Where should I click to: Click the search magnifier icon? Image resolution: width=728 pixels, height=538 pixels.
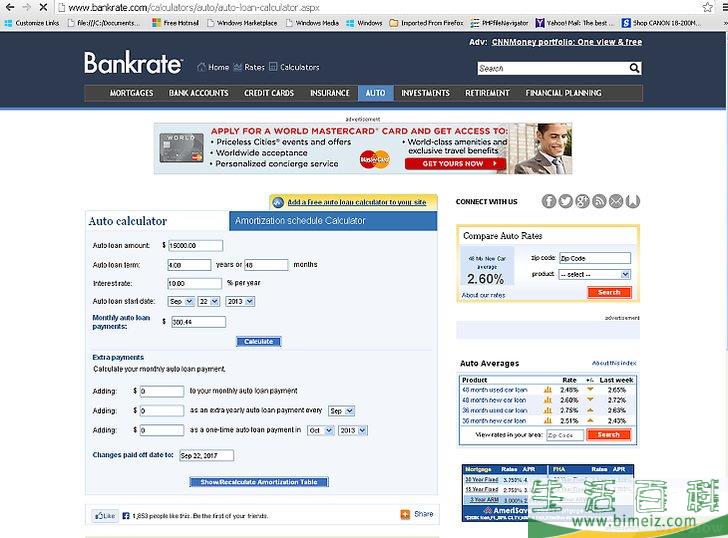point(634,68)
